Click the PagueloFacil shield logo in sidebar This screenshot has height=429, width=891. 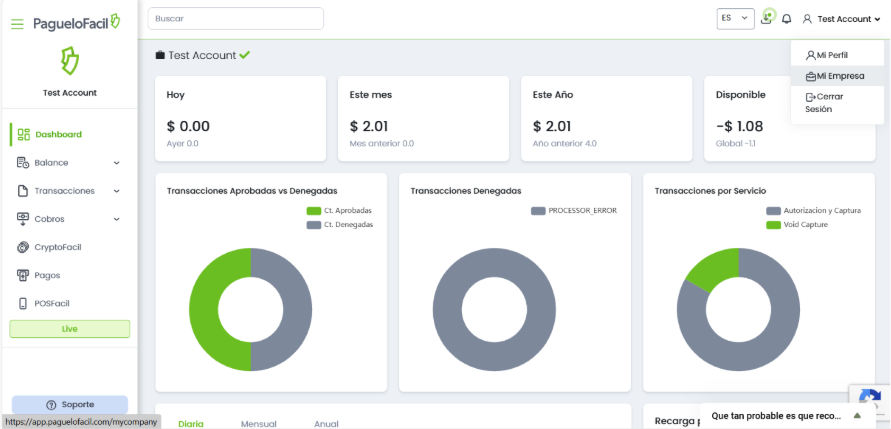point(70,62)
